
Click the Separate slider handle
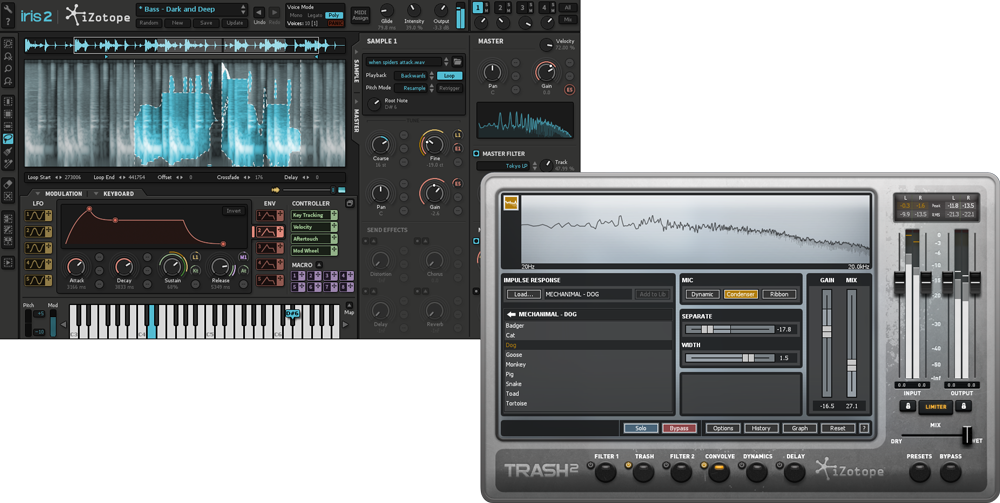(x=707, y=330)
